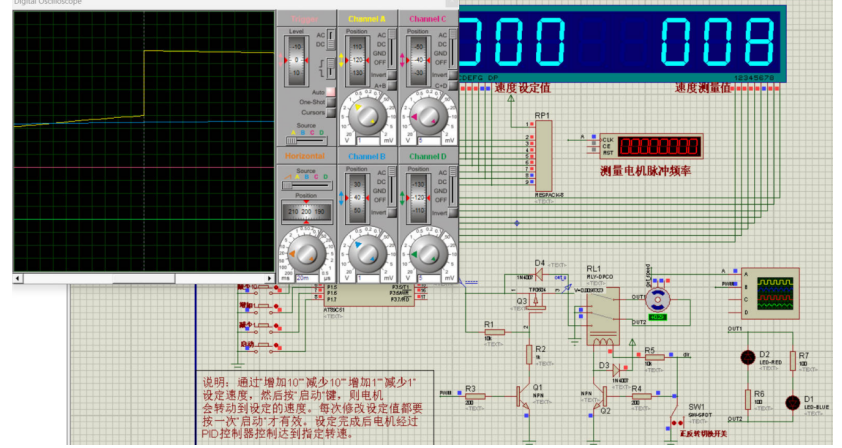842x448 pixels.
Task: Select resistor R7
Action: tap(793, 361)
